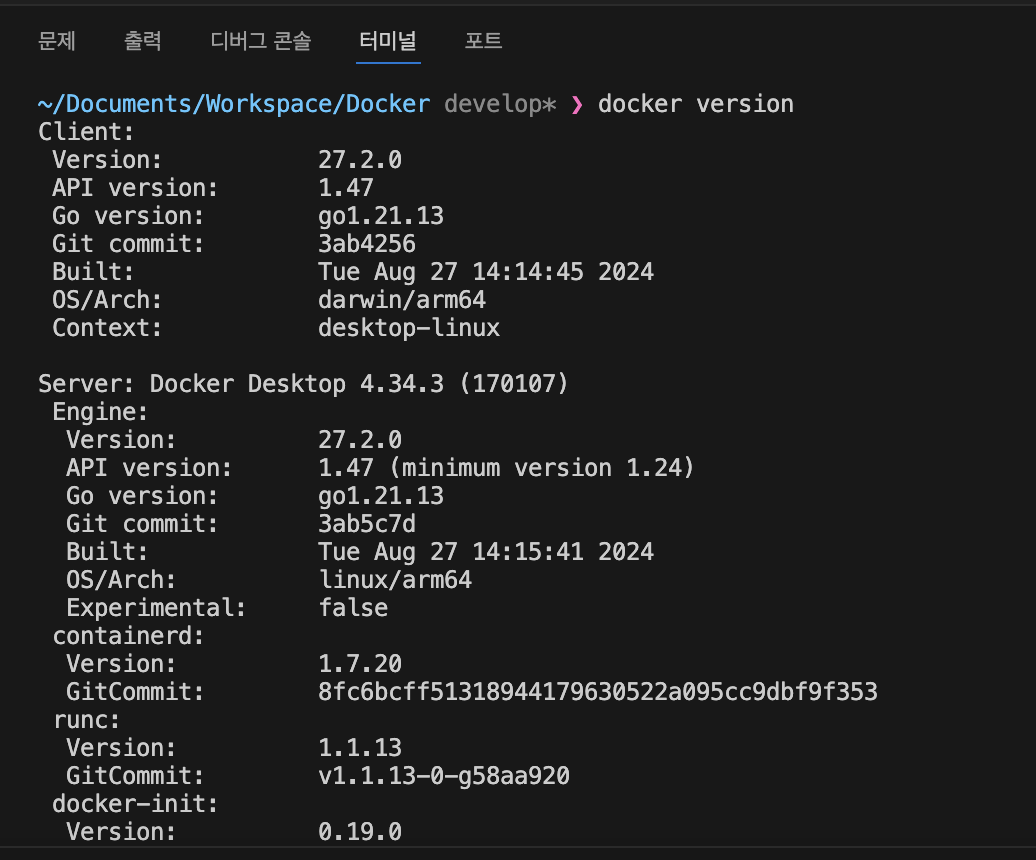This screenshot has width=1036, height=860.
Task: Click client API version value 1.47
Action: tap(346, 188)
